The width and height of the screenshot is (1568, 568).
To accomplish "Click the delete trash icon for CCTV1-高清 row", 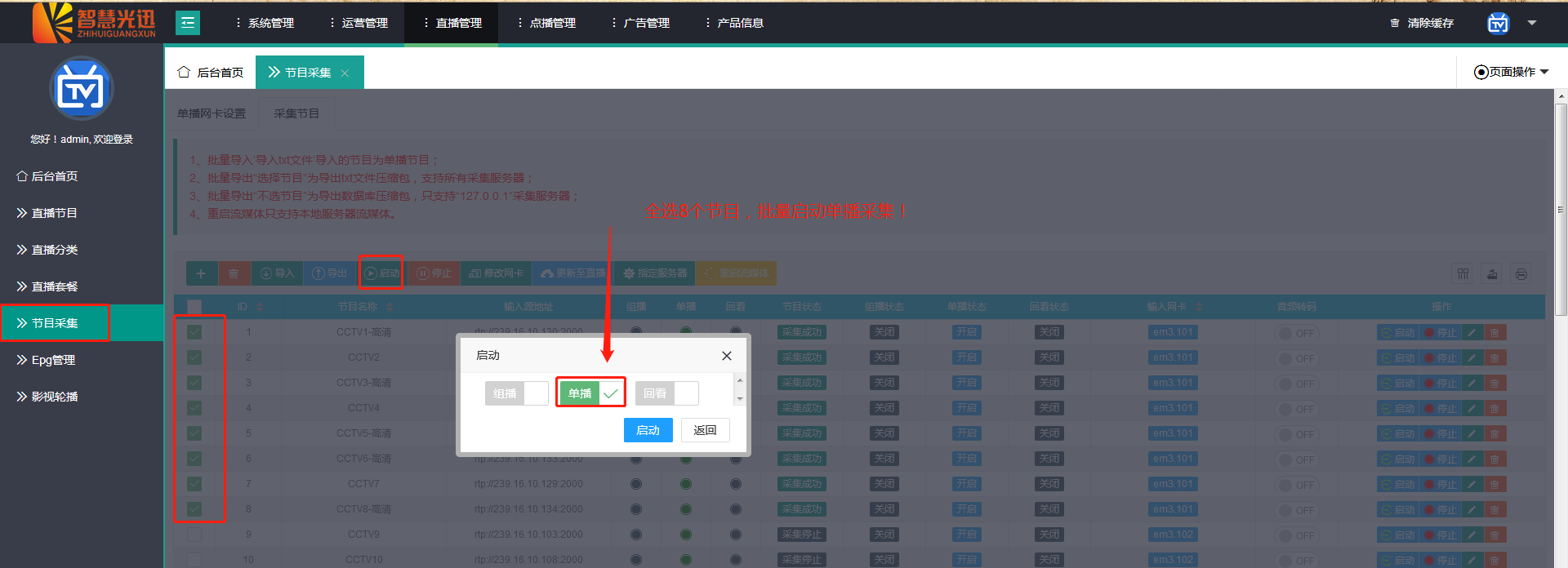I will click(1494, 333).
